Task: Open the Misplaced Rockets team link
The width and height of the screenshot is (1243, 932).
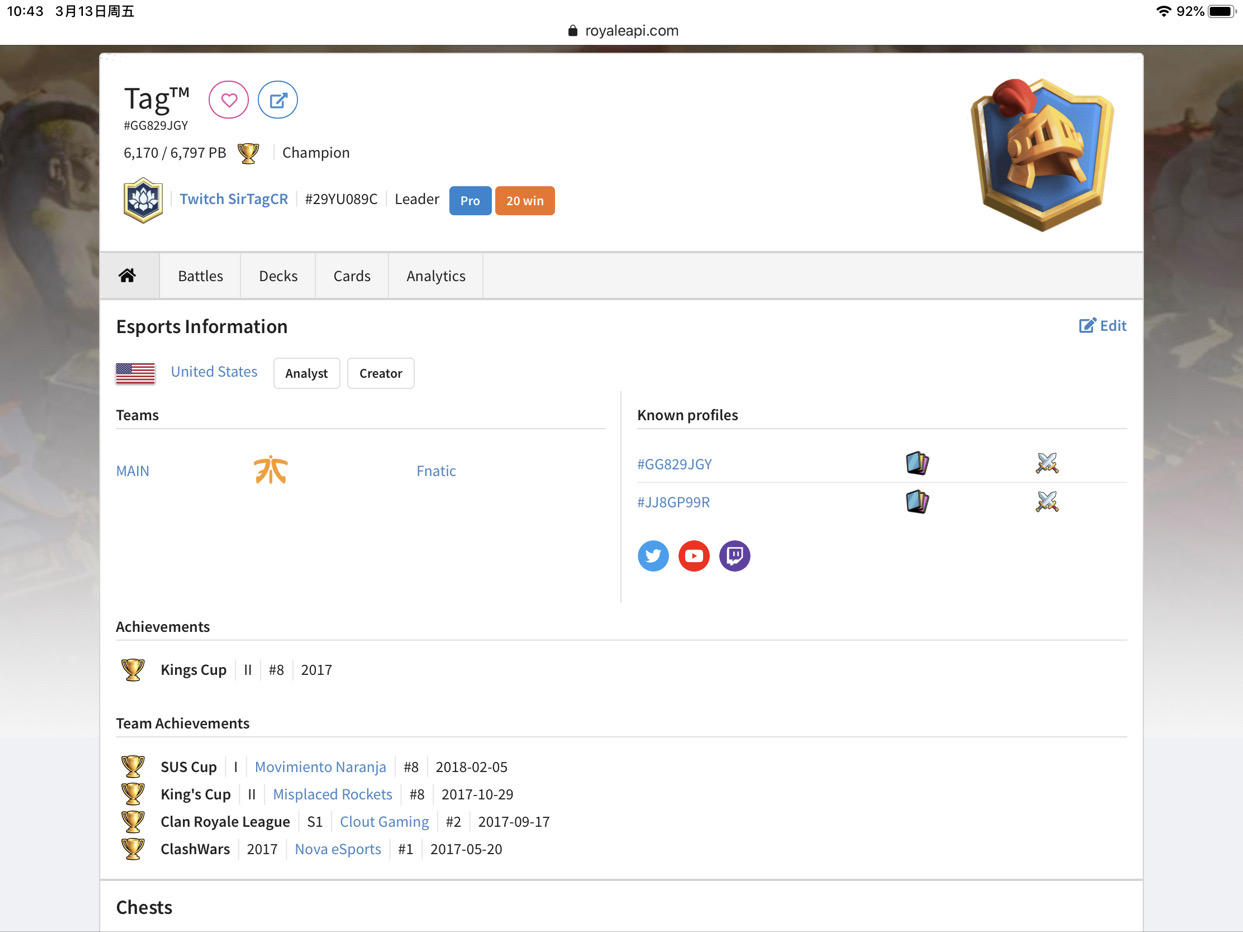Action: click(x=333, y=794)
